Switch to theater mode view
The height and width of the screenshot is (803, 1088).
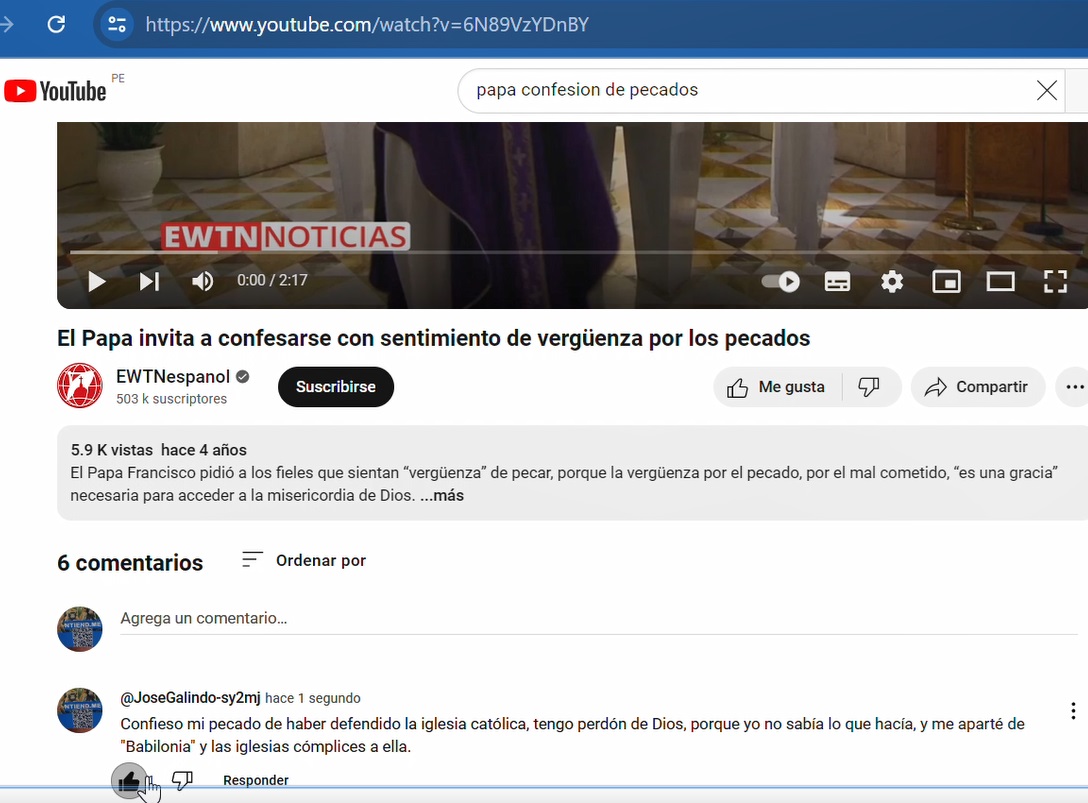(x=1000, y=282)
